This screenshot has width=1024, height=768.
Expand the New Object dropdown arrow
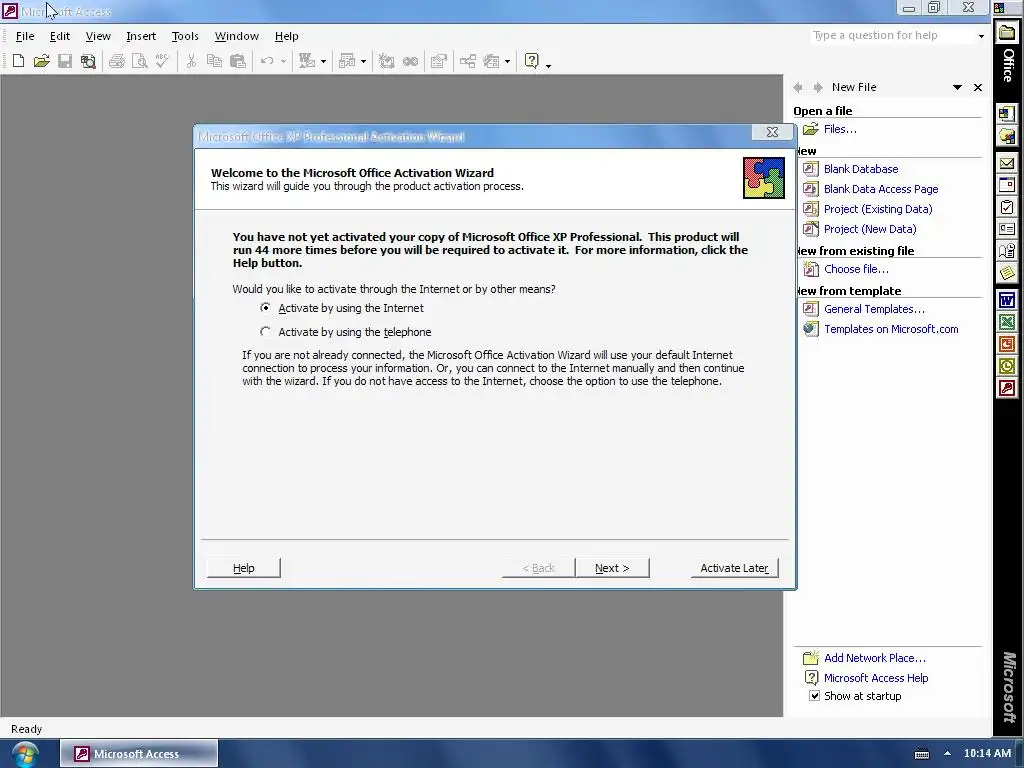point(507,61)
